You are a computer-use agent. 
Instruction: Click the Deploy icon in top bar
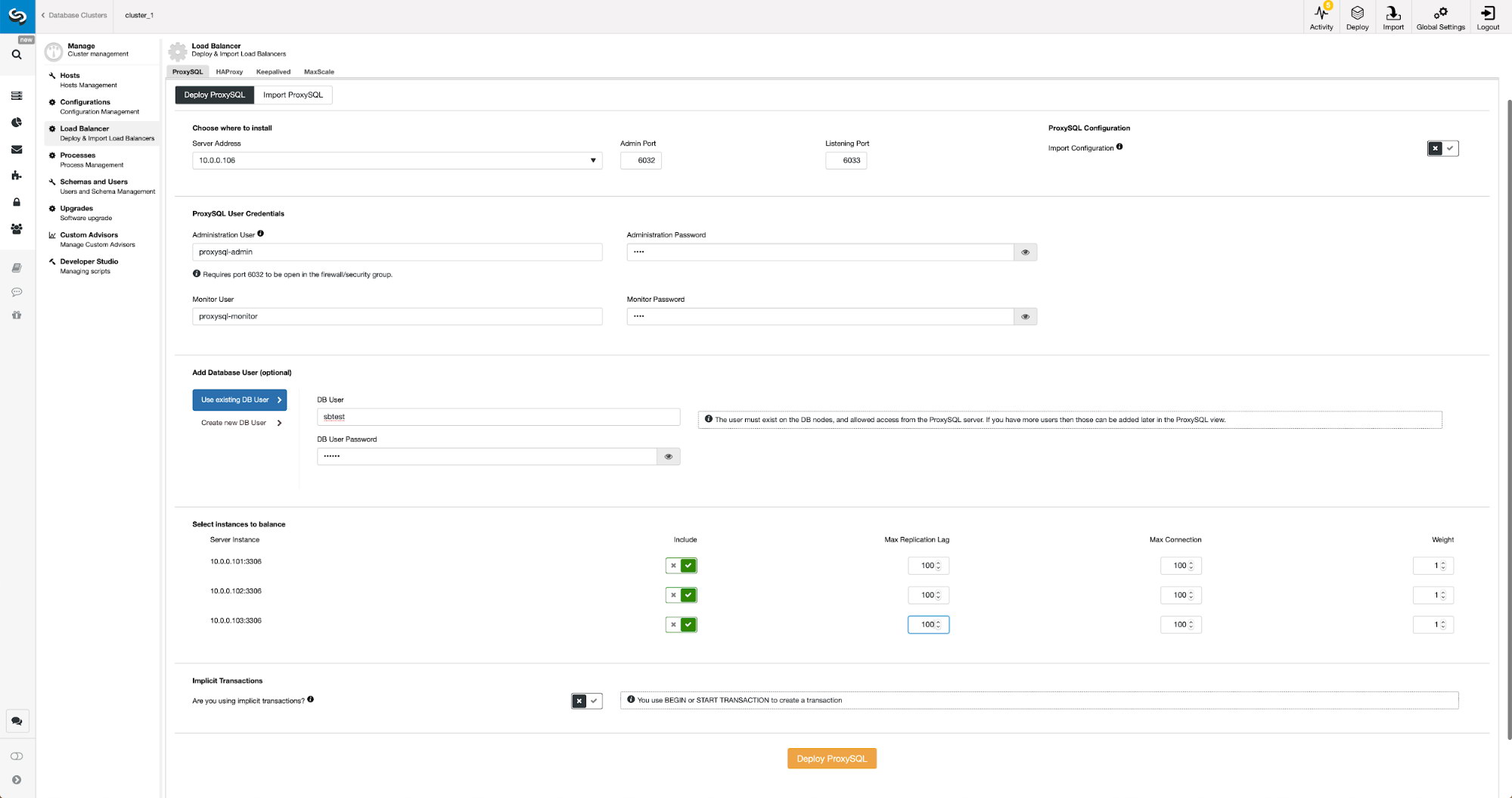[x=1358, y=17]
